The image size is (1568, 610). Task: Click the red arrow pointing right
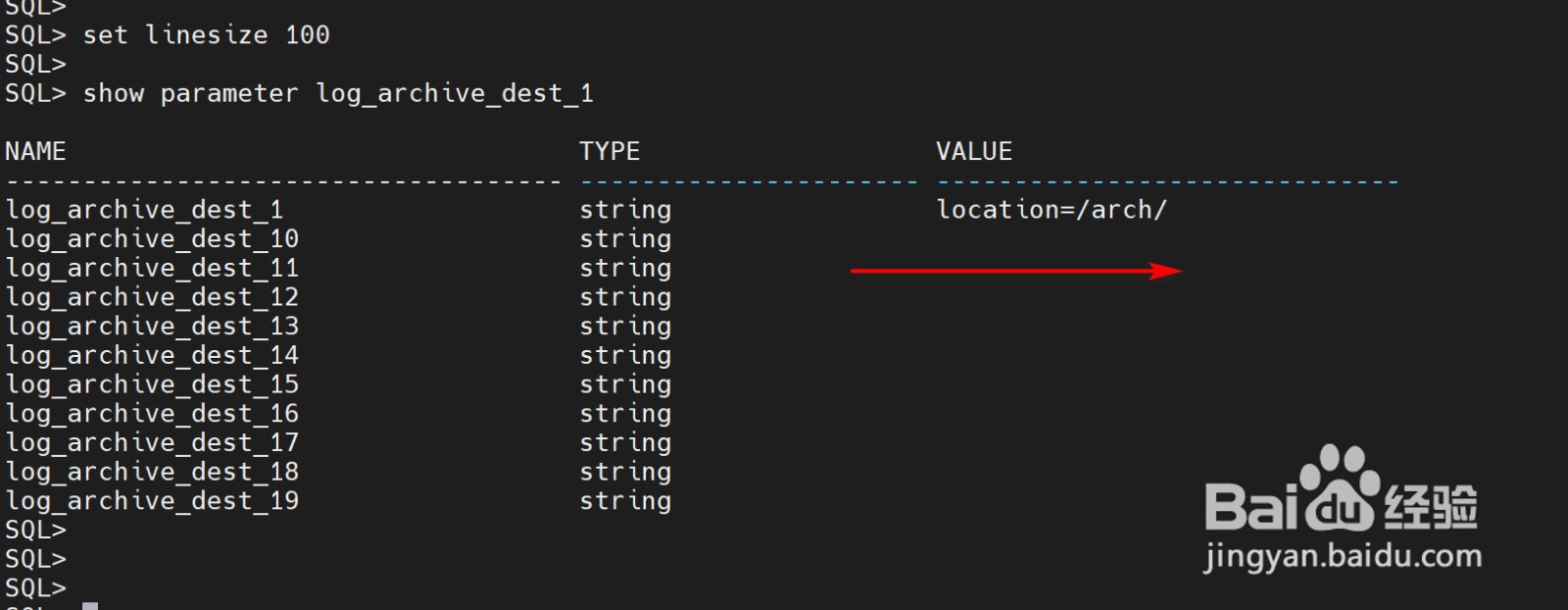[1015, 271]
